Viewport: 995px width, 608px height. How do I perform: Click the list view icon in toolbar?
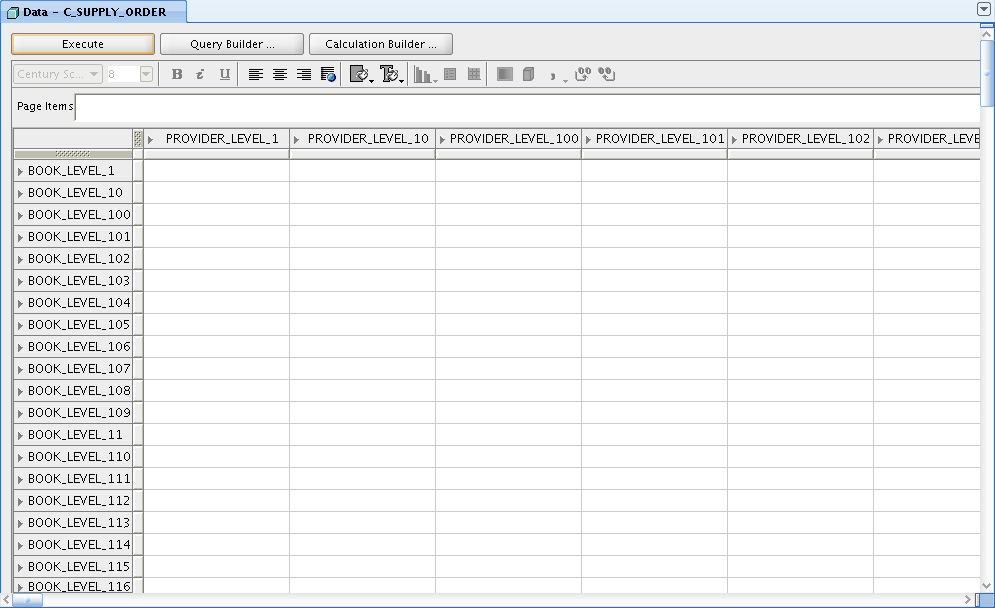pyautogui.click(x=450, y=74)
